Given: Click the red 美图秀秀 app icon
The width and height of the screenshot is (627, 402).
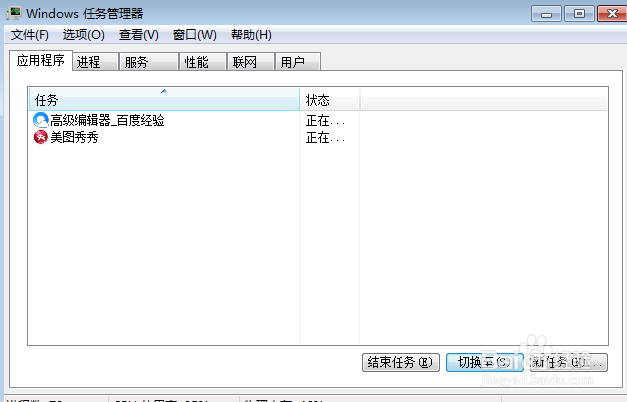Looking at the screenshot, I should (40, 137).
